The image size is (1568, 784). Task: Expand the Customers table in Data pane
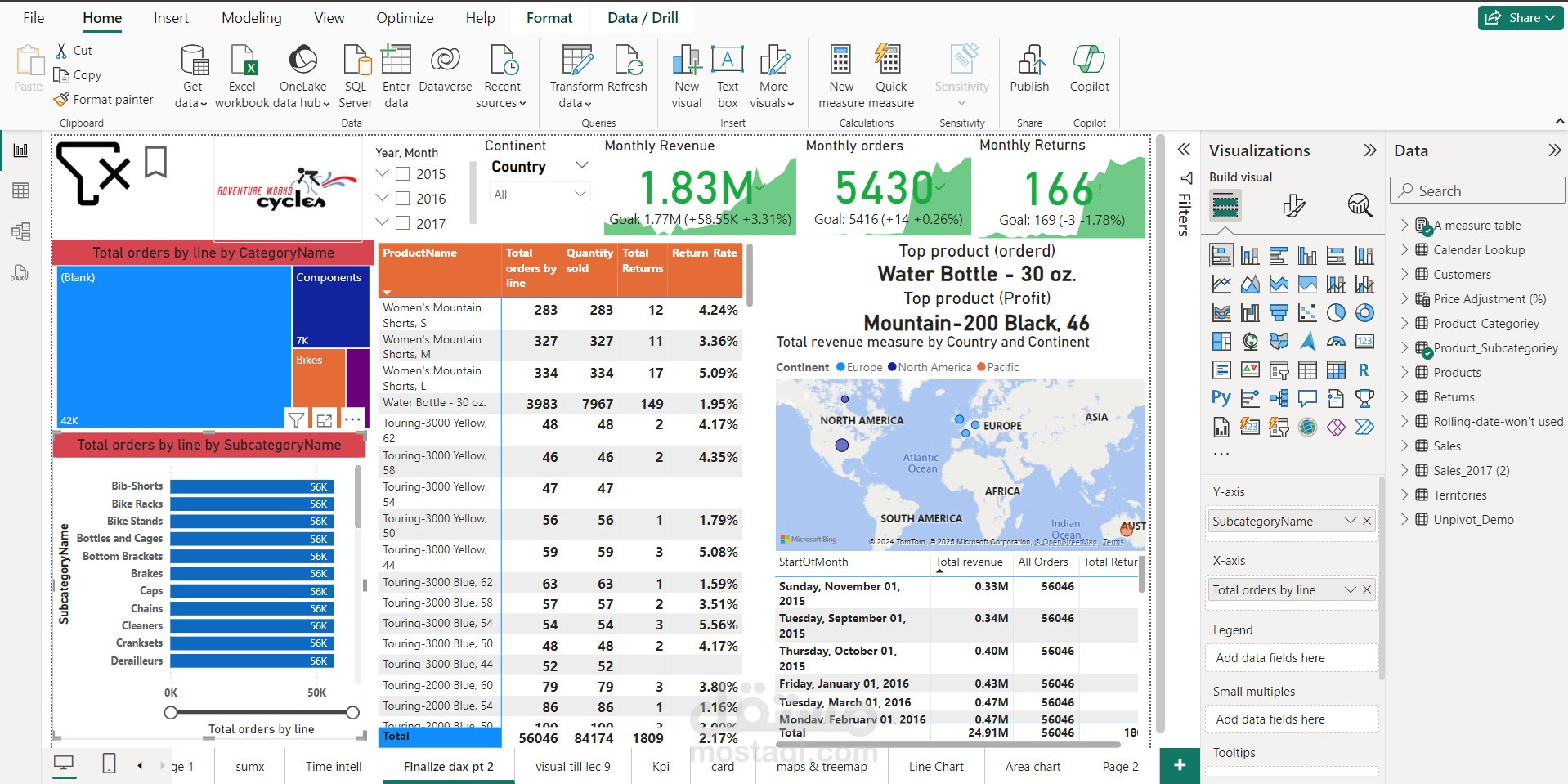(1404, 274)
